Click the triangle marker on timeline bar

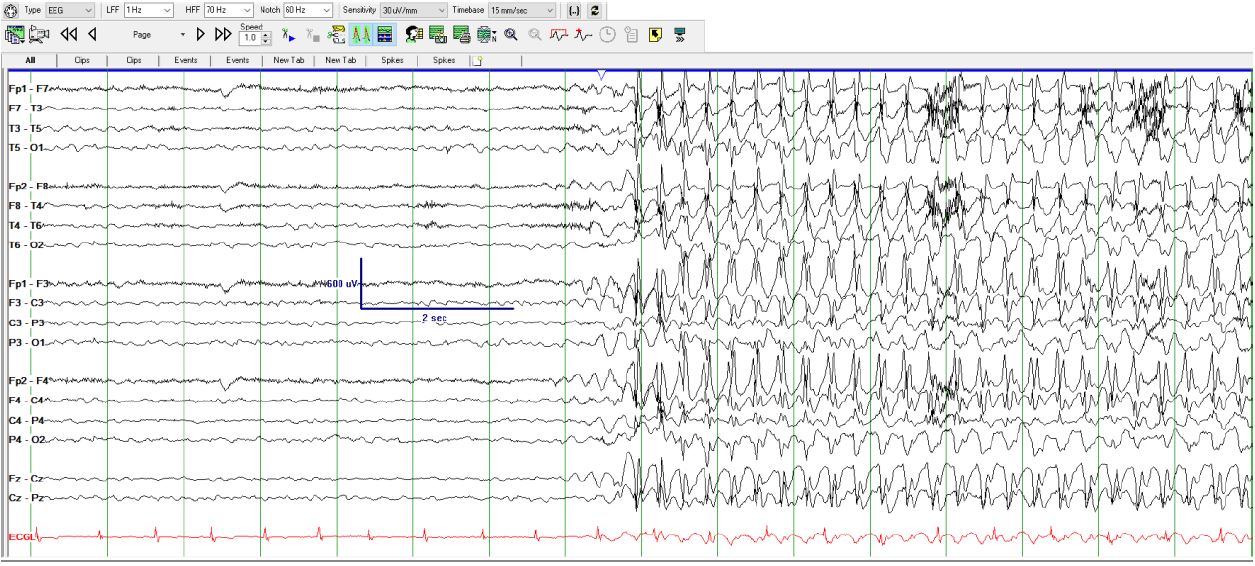(600, 75)
